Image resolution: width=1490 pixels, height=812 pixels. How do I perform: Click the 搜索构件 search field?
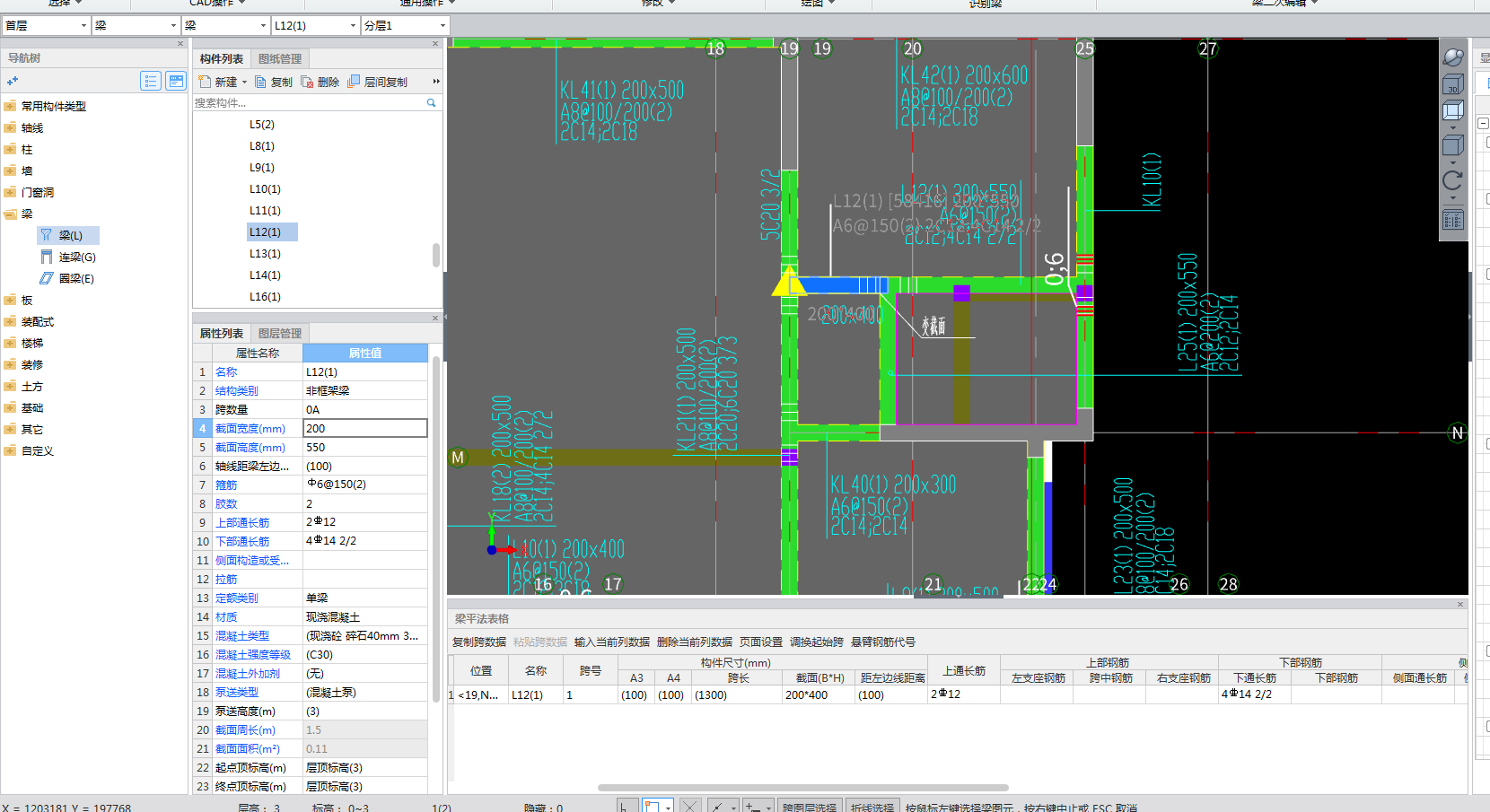coord(309,103)
